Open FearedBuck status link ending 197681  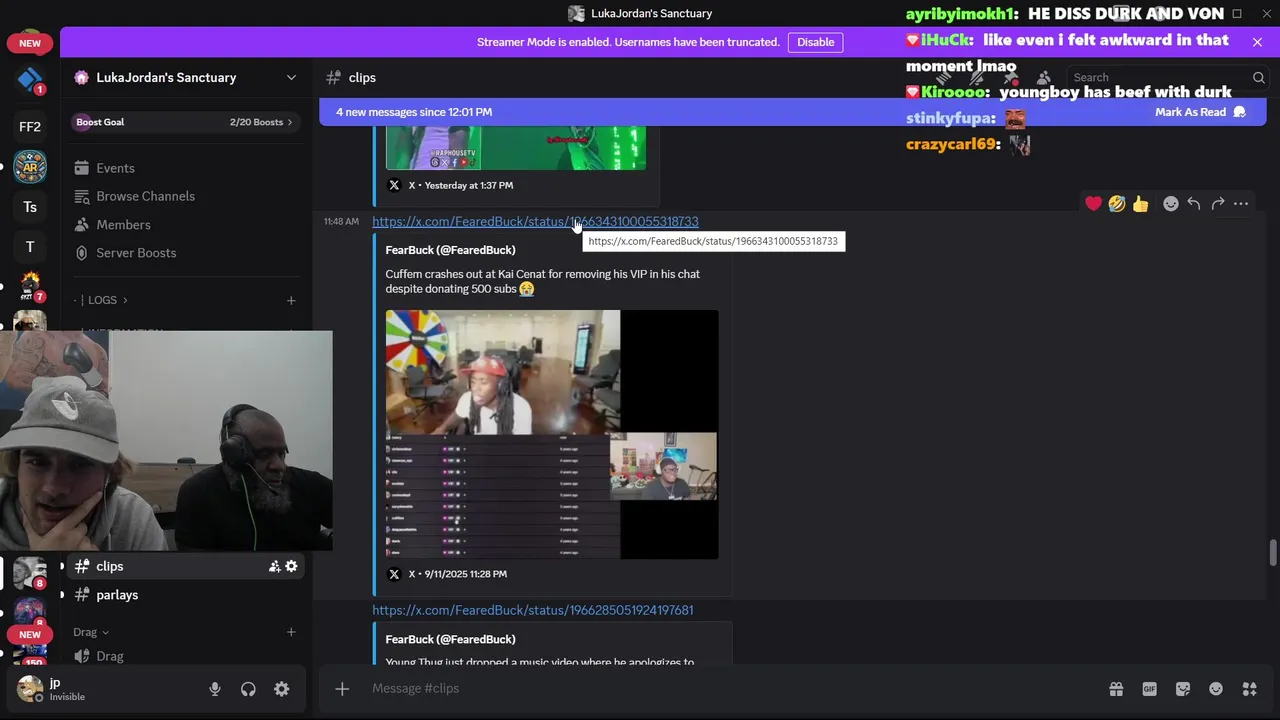point(533,610)
